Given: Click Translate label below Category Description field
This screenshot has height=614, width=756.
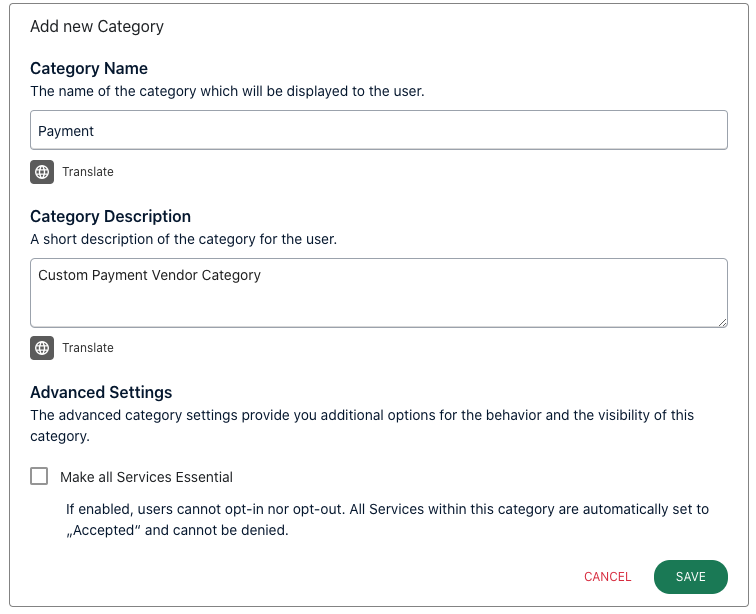Looking at the screenshot, I should 88,348.
